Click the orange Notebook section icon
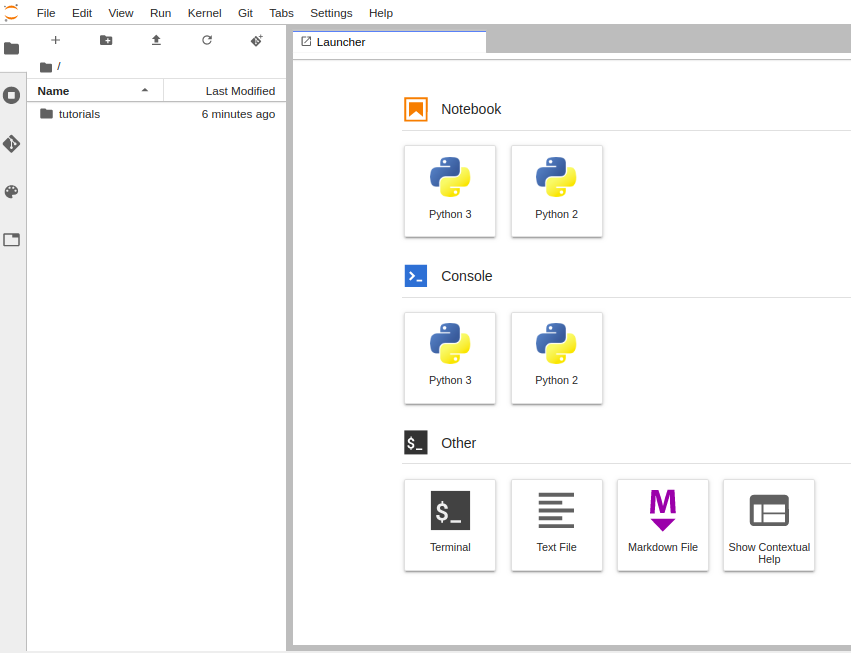851x653 pixels. tap(416, 109)
